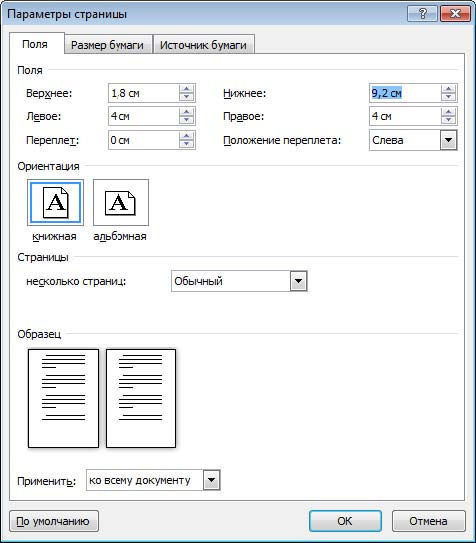Click into the Левое margin field
The width and height of the screenshot is (476, 543).
[x=143, y=116]
